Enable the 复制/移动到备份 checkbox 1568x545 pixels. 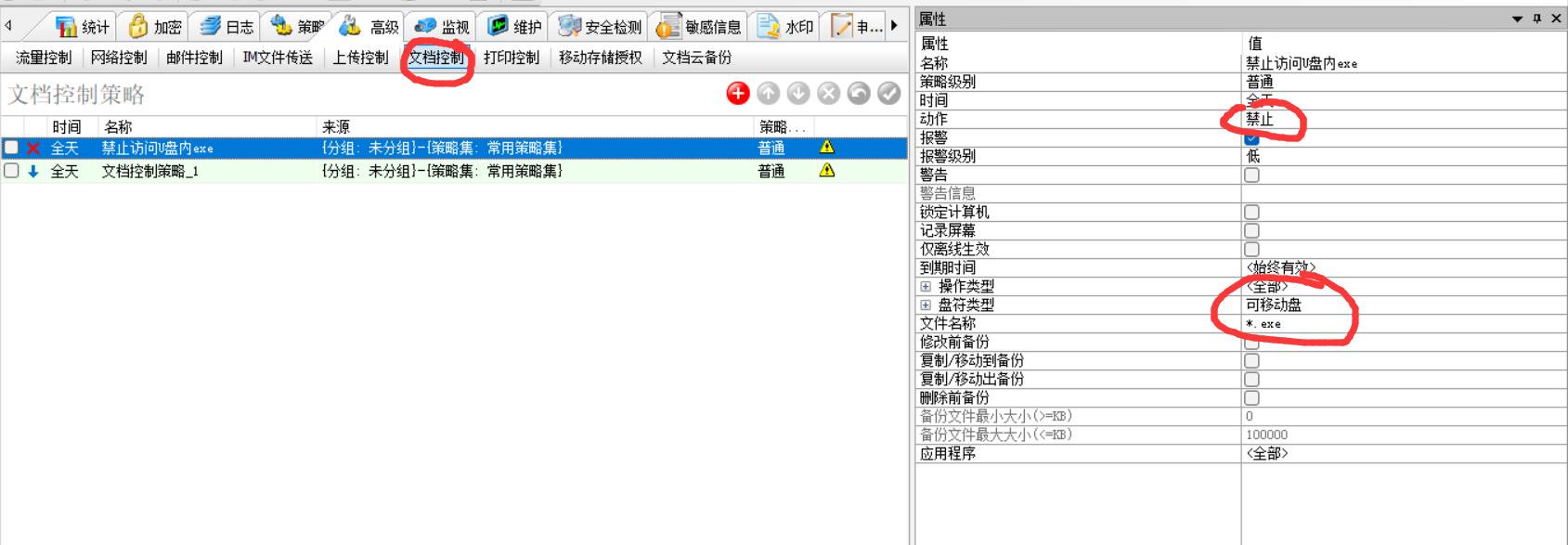[x=1251, y=360]
